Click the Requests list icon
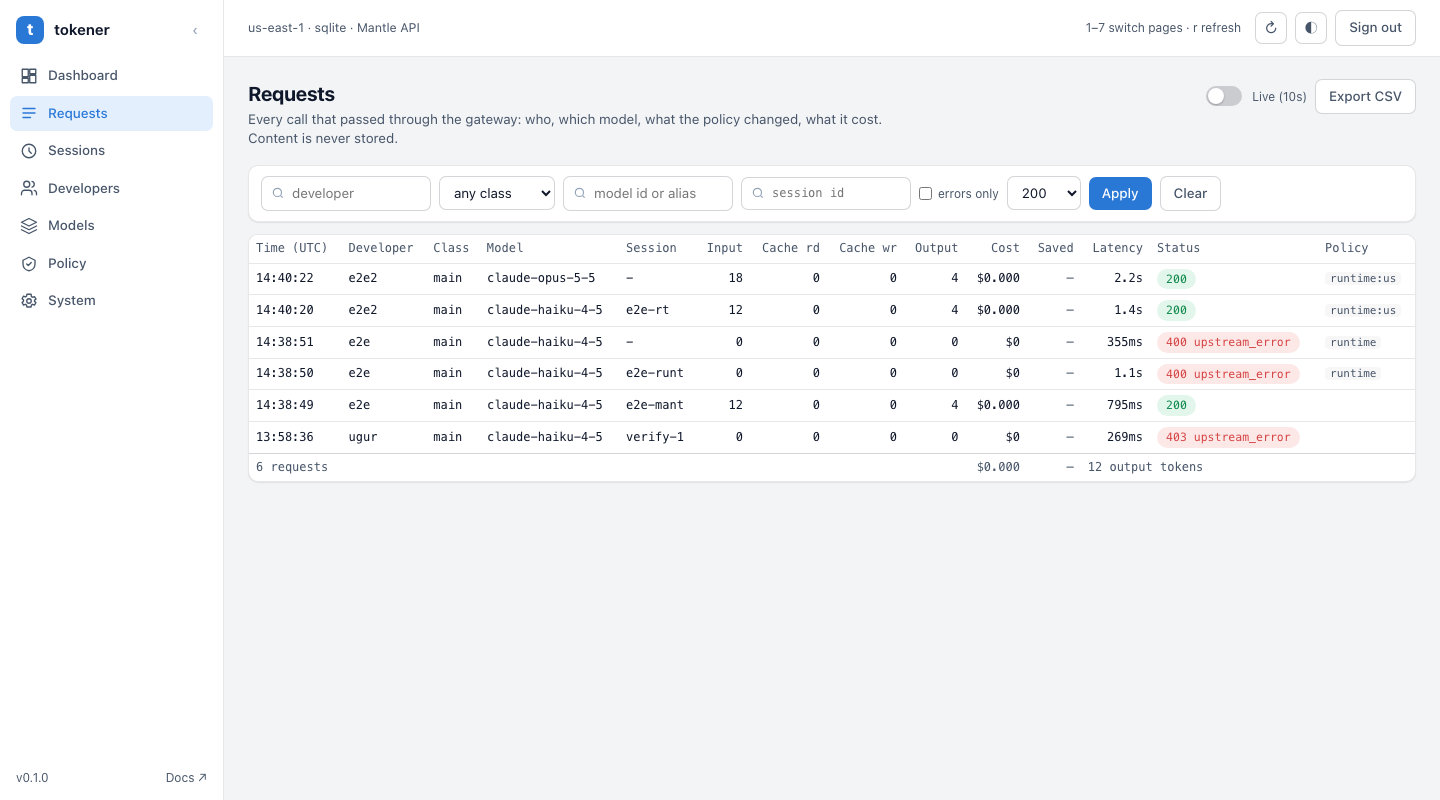Viewport: 1440px width, 800px height. [x=29, y=113]
